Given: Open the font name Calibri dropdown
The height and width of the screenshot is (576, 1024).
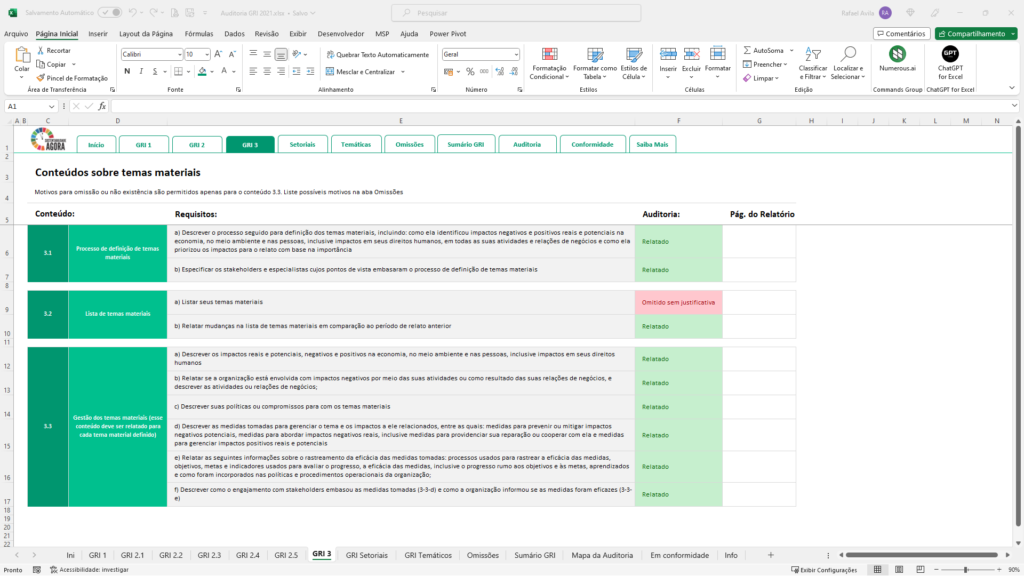Looking at the screenshot, I should [180, 54].
